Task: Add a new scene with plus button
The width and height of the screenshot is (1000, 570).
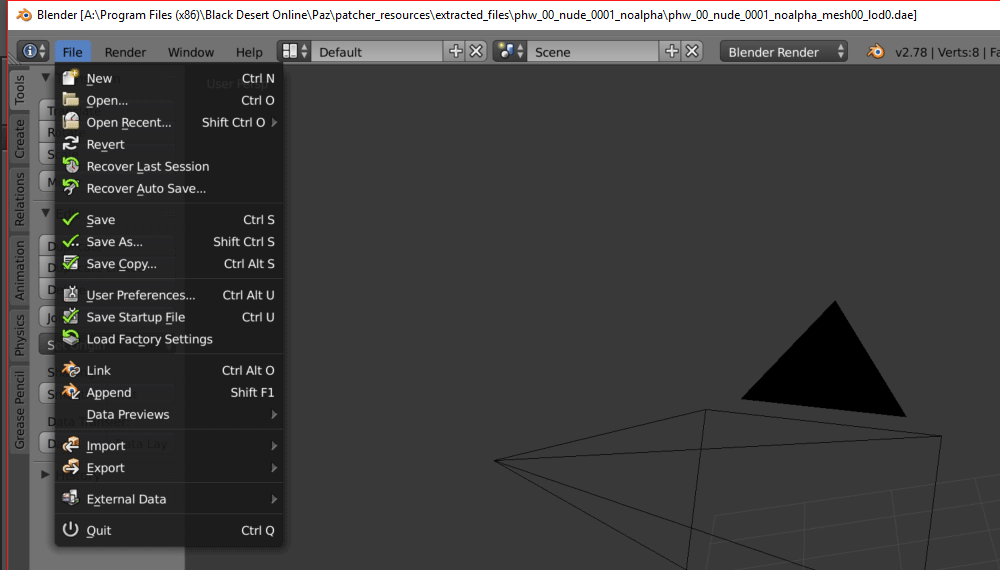Action: coord(672,52)
